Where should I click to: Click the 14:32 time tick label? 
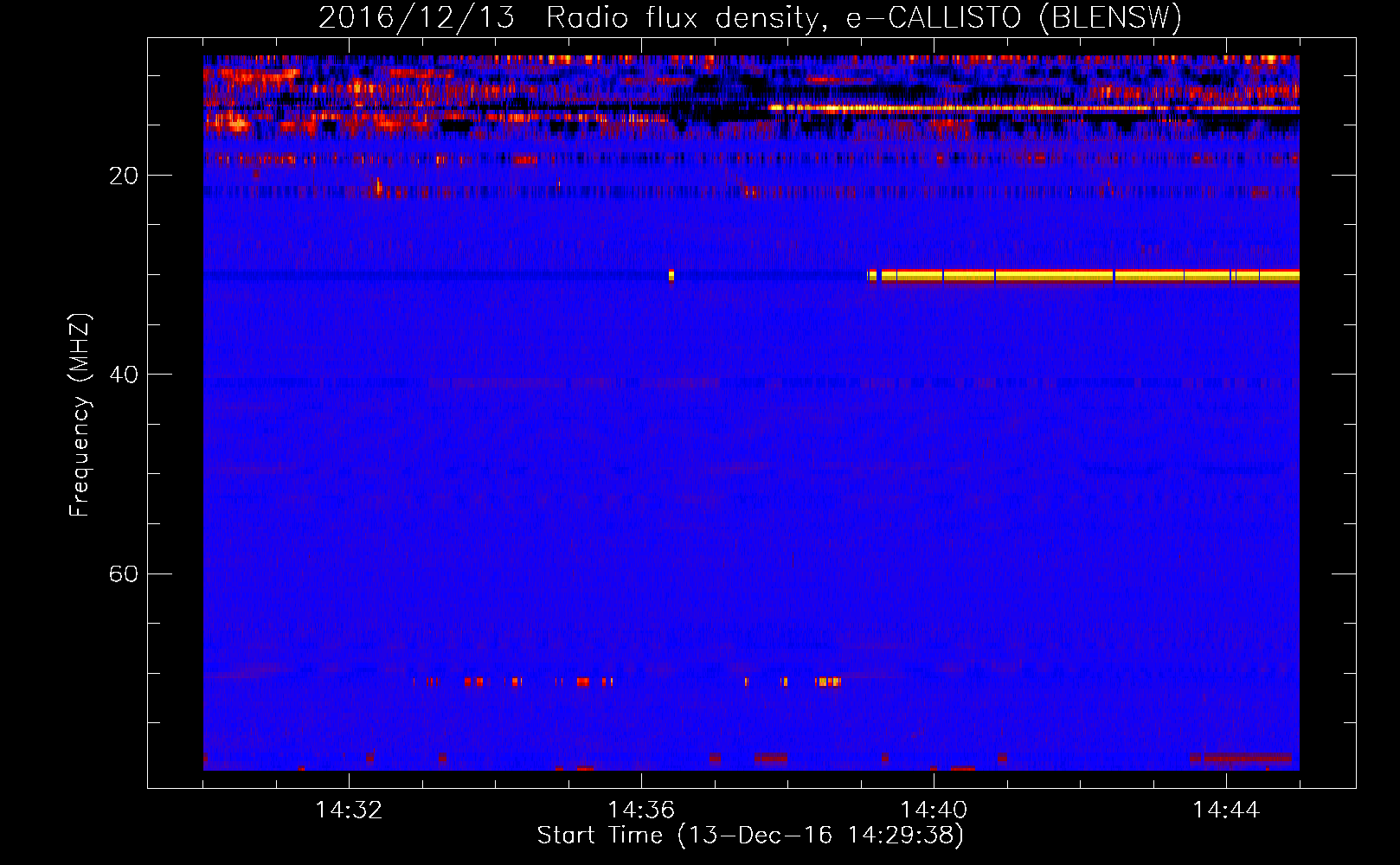349,810
